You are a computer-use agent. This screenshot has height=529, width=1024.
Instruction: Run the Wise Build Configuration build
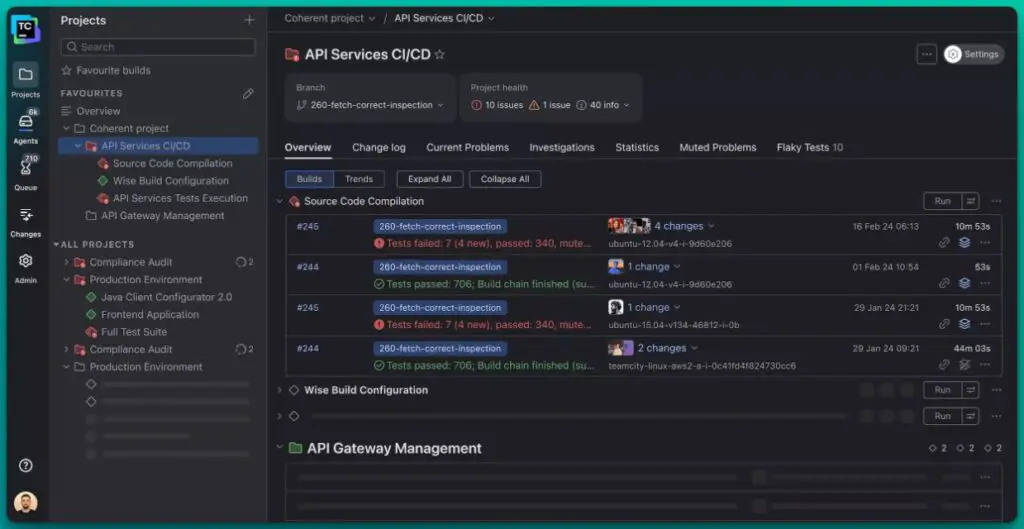click(942, 390)
